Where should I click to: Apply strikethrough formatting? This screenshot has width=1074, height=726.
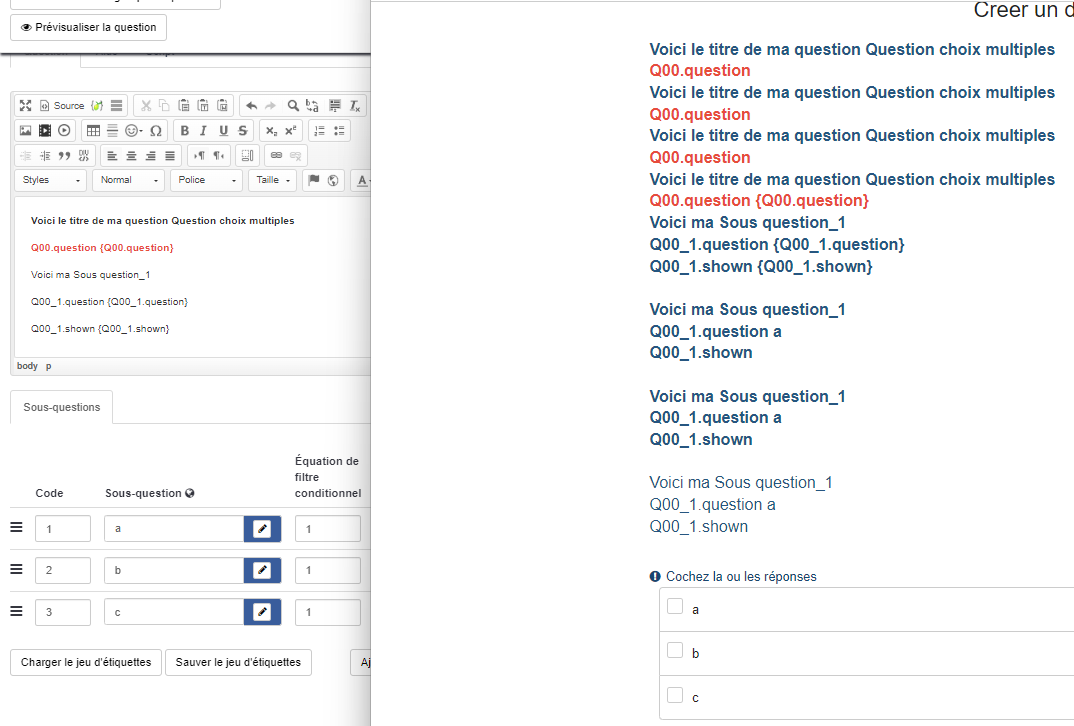[x=242, y=130]
